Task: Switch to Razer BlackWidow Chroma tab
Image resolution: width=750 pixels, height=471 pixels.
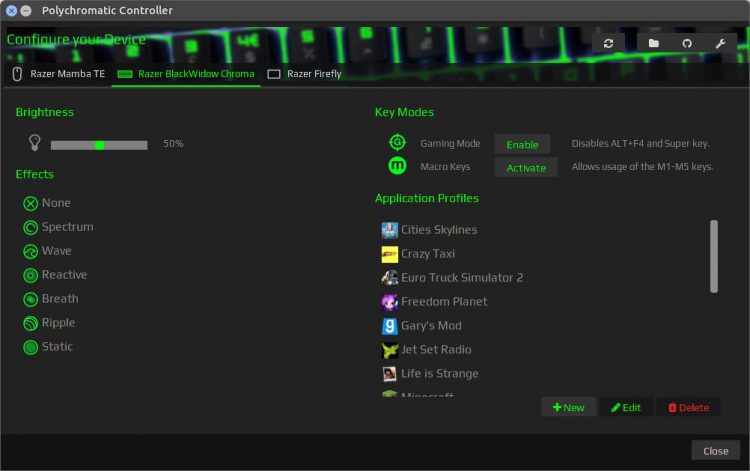Action: tap(186, 74)
